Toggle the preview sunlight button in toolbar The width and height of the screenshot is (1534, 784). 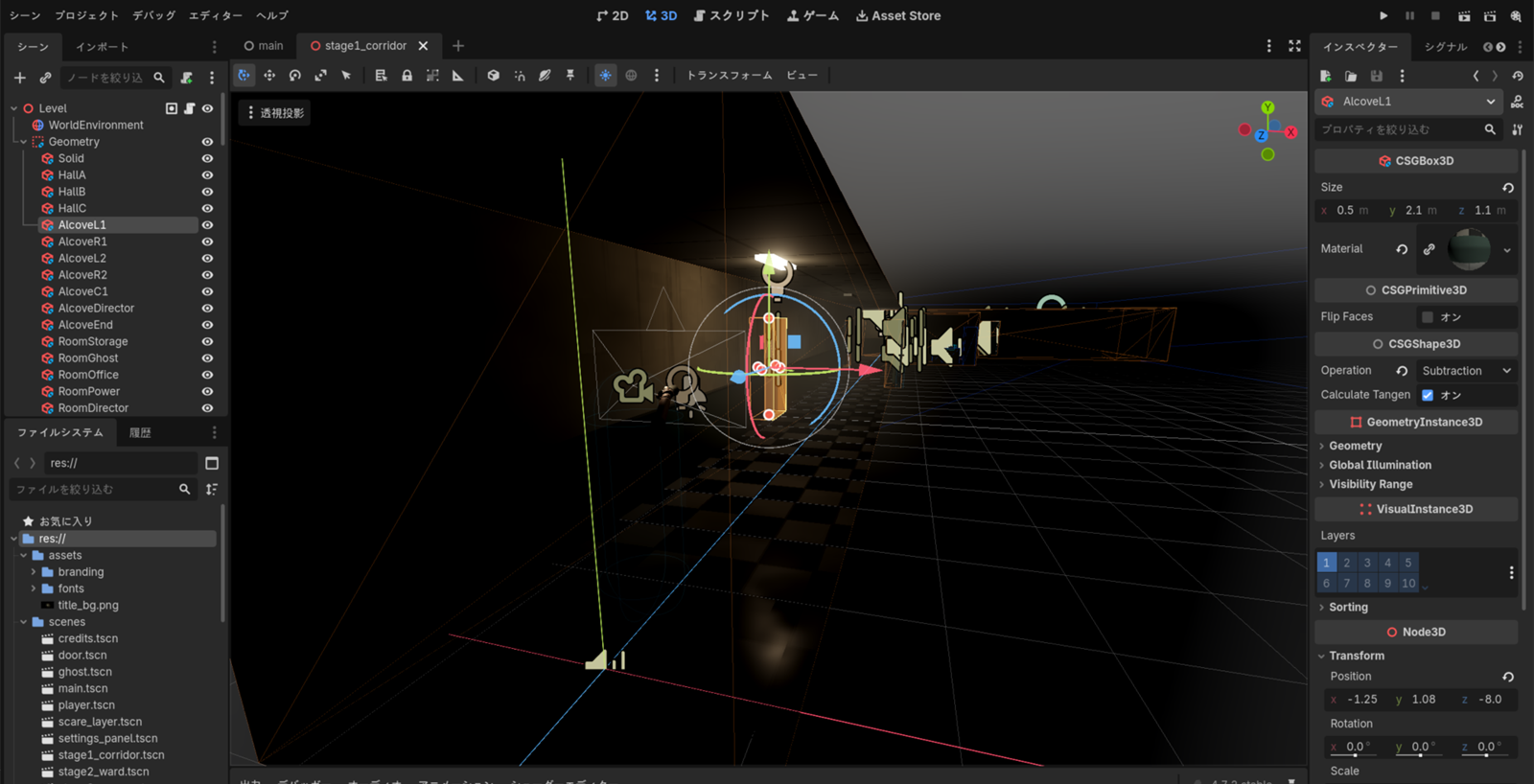[605, 75]
